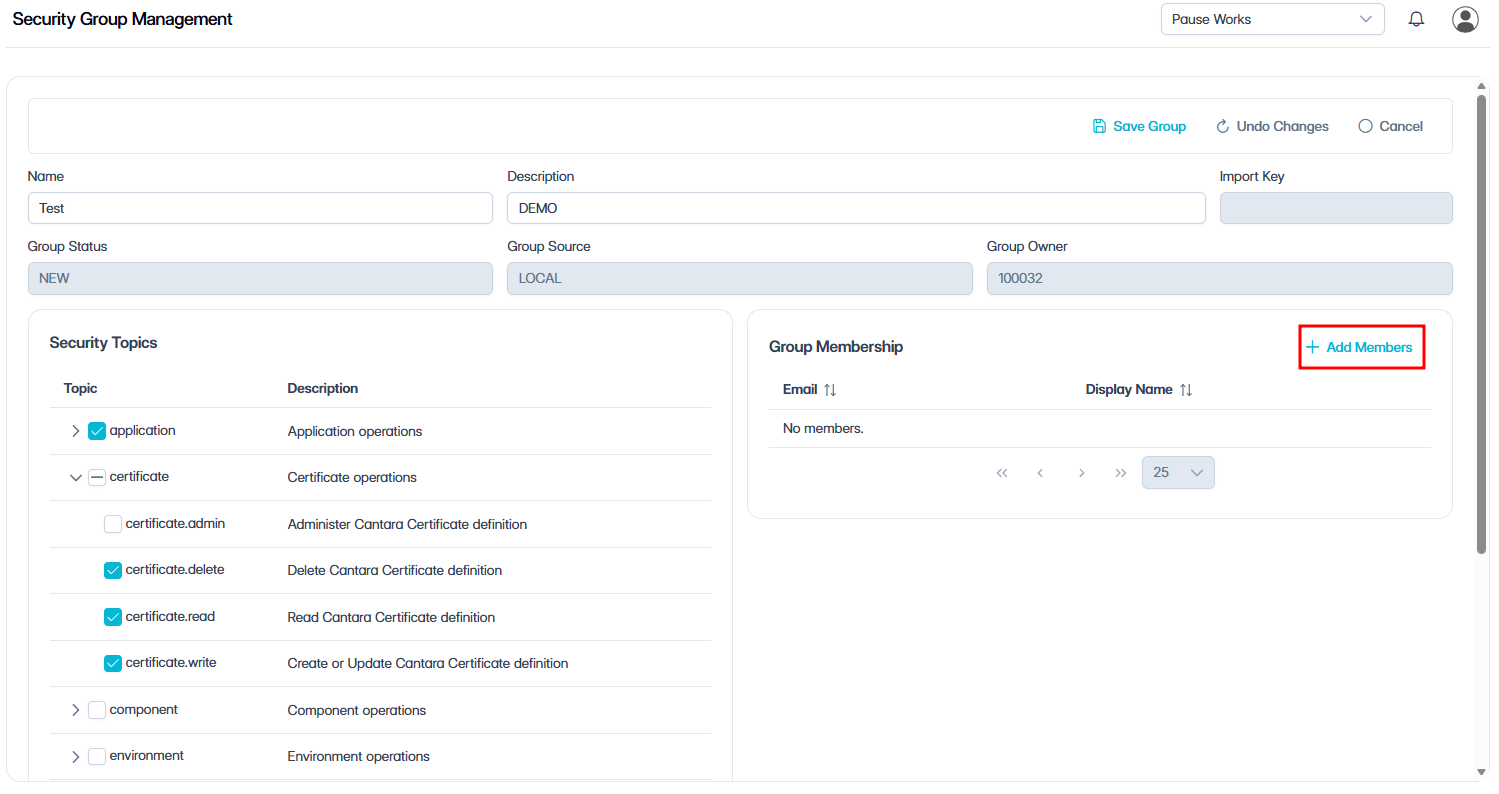Collapse the certificate topic row
The height and width of the screenshot is (794, 1499).
pyautogui.click(x=75, y=478)
